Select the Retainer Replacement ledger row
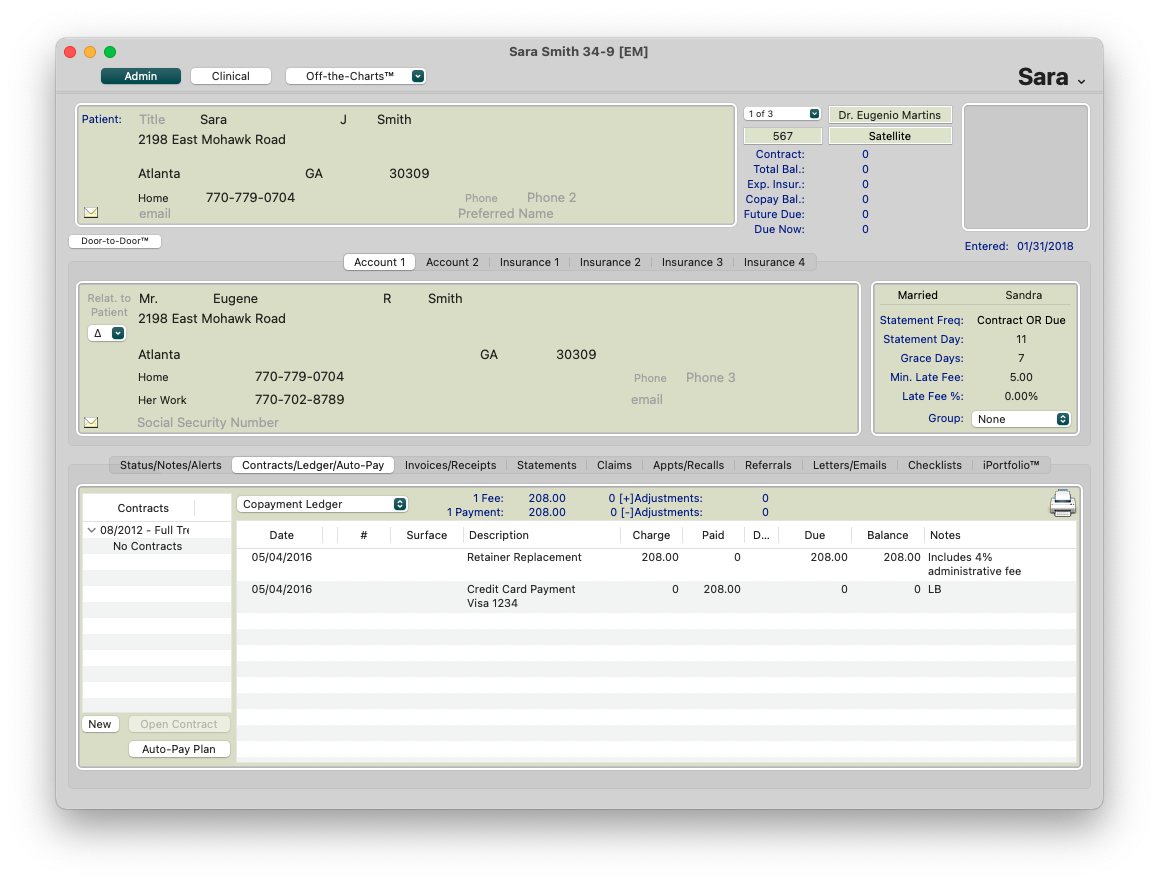 pyautogui.click(x=524, y=557)
